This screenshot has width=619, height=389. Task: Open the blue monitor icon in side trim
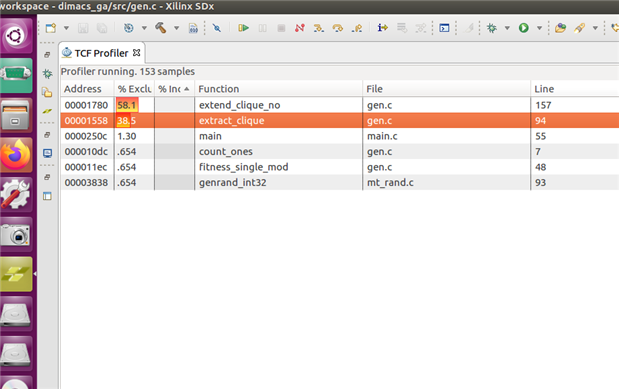47,153
